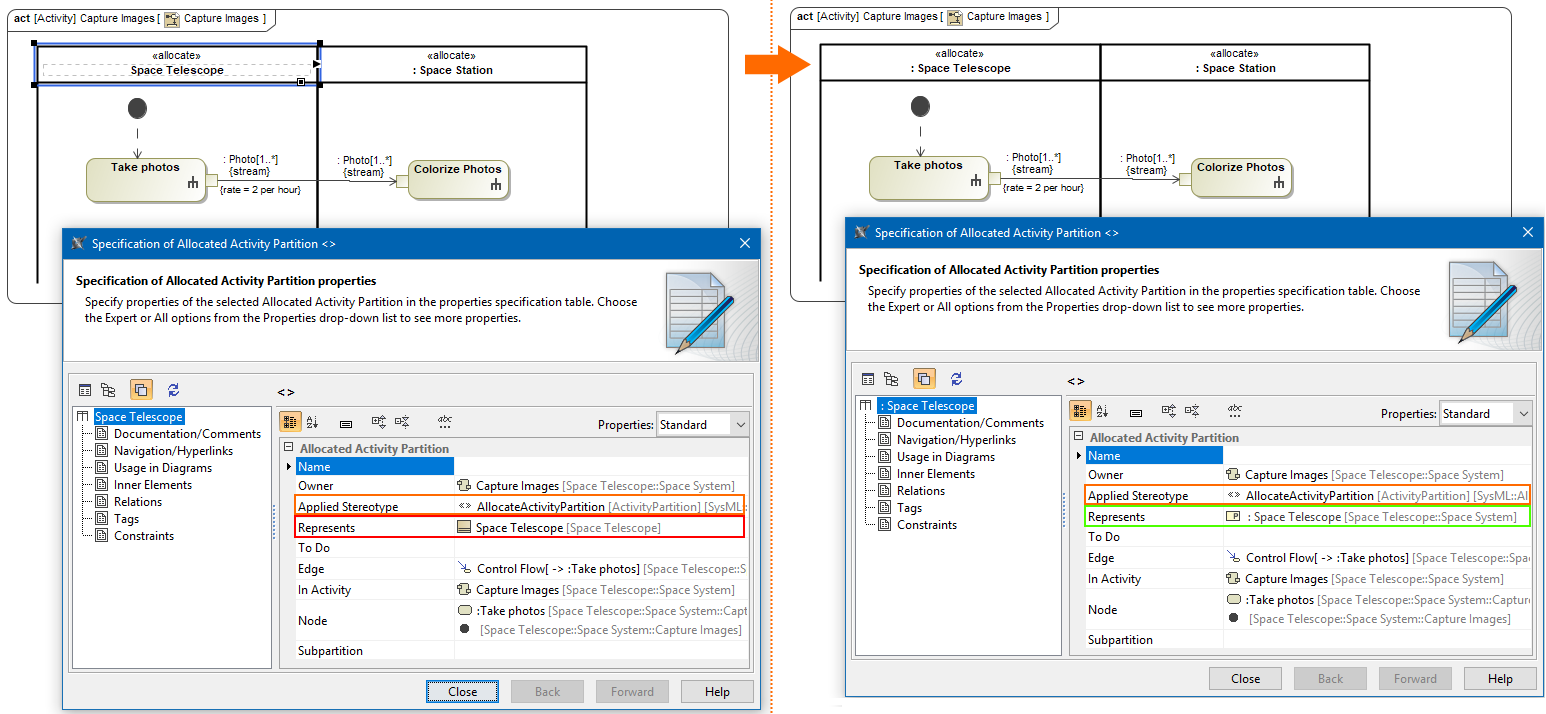Toggle Categorized view button in green-boxed Represents dialog
The width and height of the screenshot is (1546, 714).
pos(1080,411)
